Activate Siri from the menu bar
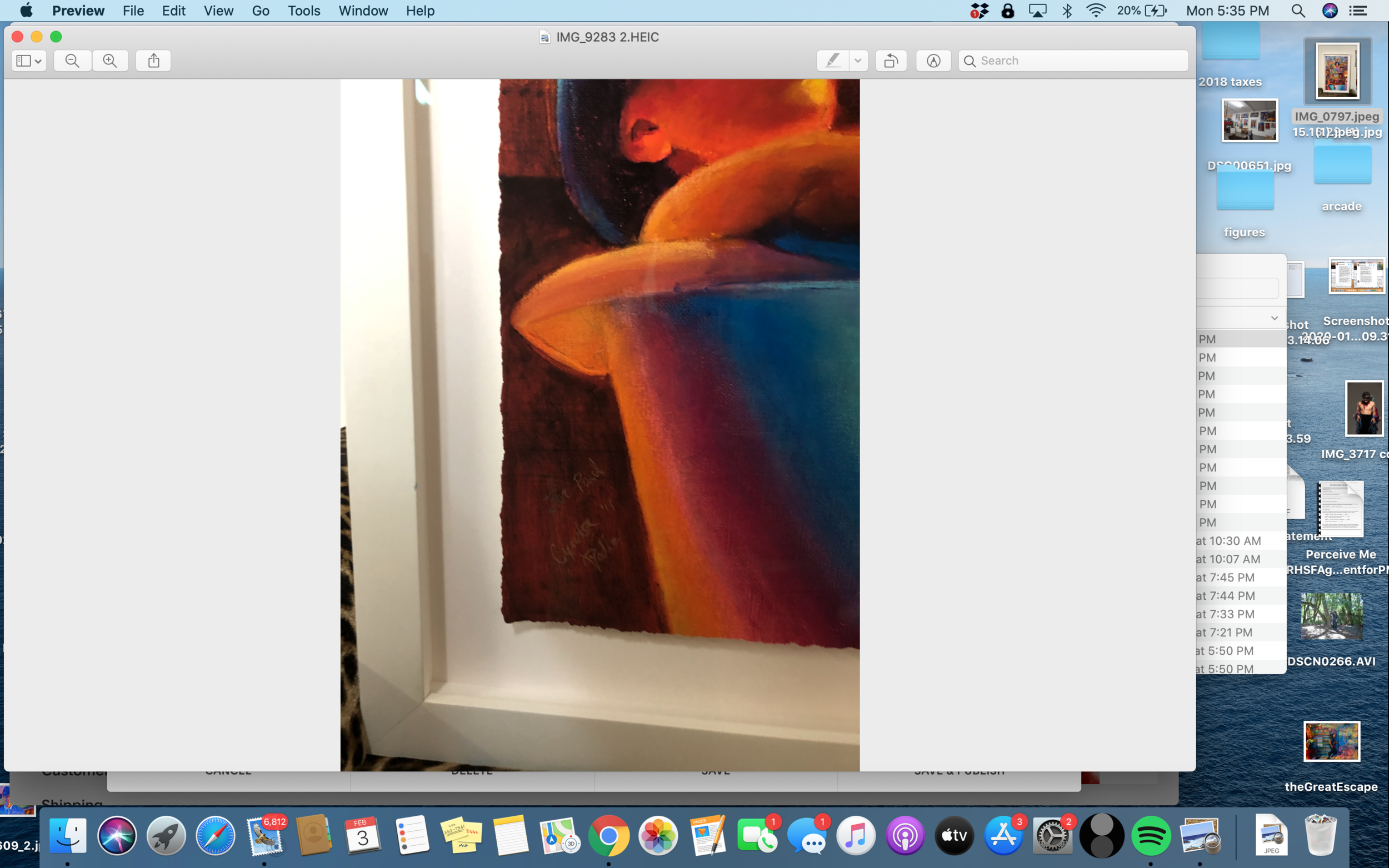The width and height of the screenshot is (1389, 868). point(1330,11)
